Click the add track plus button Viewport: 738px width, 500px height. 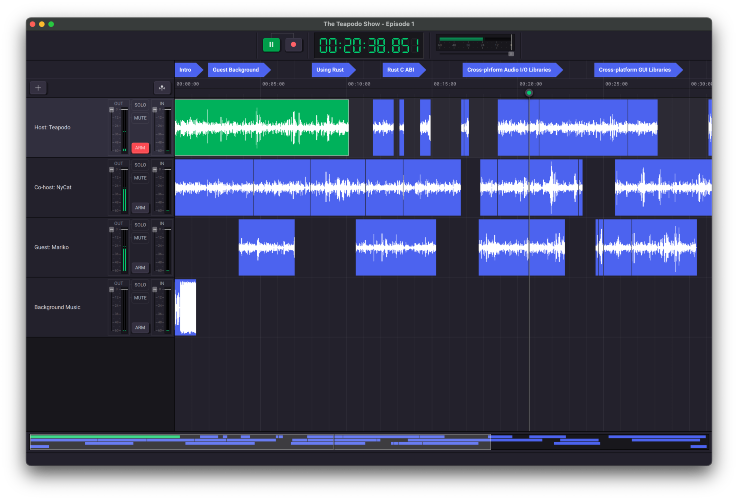(38, 88)
